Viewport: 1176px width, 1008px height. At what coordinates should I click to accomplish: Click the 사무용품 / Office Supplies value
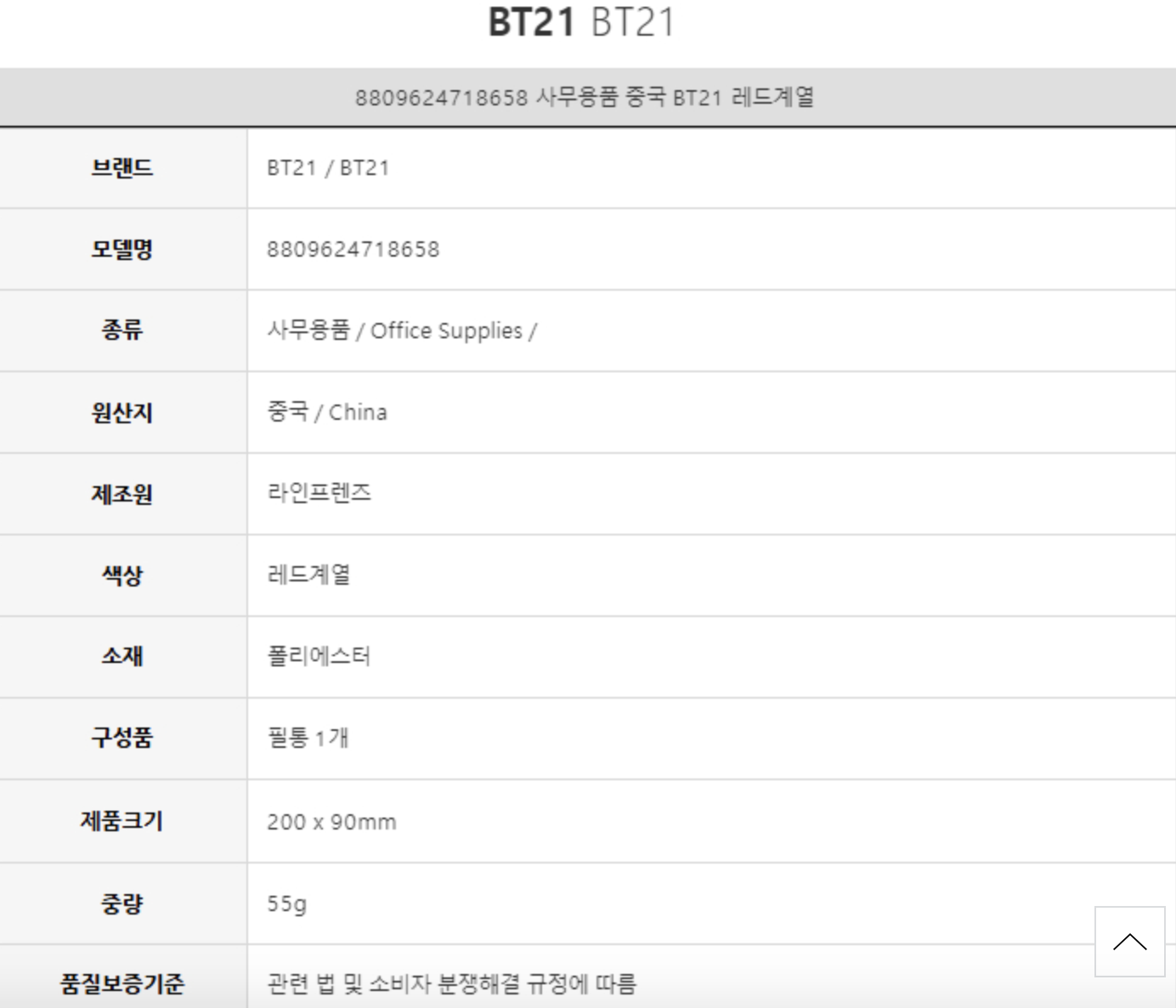click(401, 331)
